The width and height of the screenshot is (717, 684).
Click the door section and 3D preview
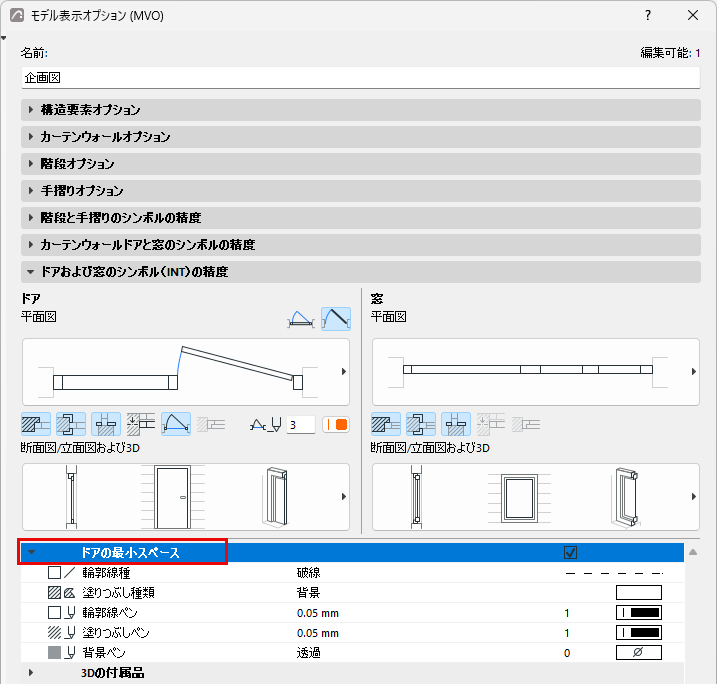click(x=186, y=497)
